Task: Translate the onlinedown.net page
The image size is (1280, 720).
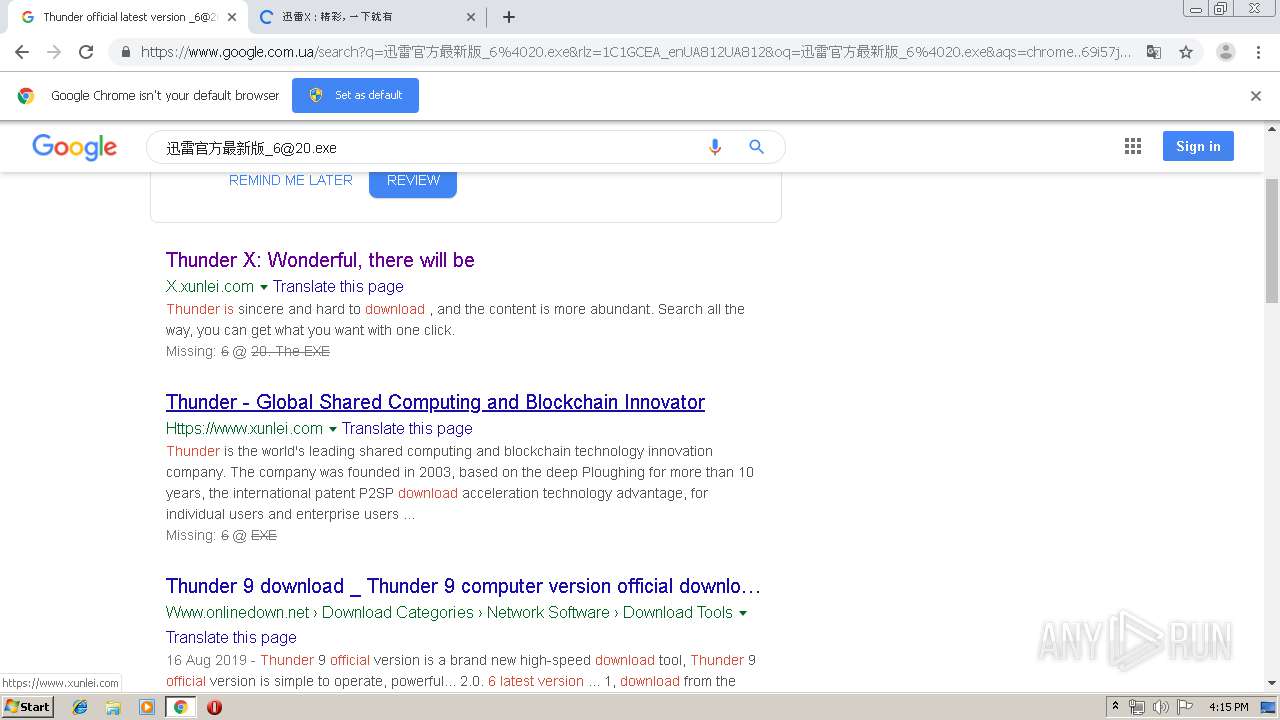Action: pyautogui.click(x=231, y=637)
